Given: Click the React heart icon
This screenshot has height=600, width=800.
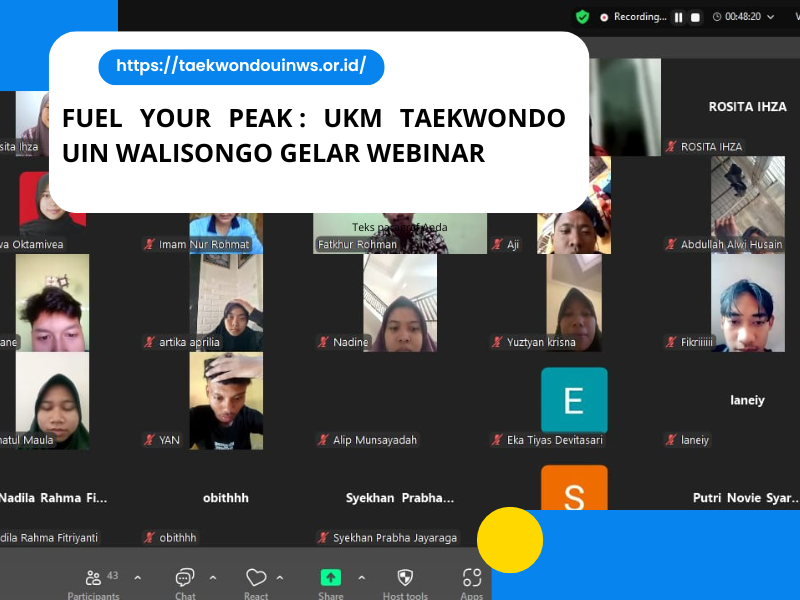Looking at the screenshot, I should pyautogui.click(x=256, y=579).
